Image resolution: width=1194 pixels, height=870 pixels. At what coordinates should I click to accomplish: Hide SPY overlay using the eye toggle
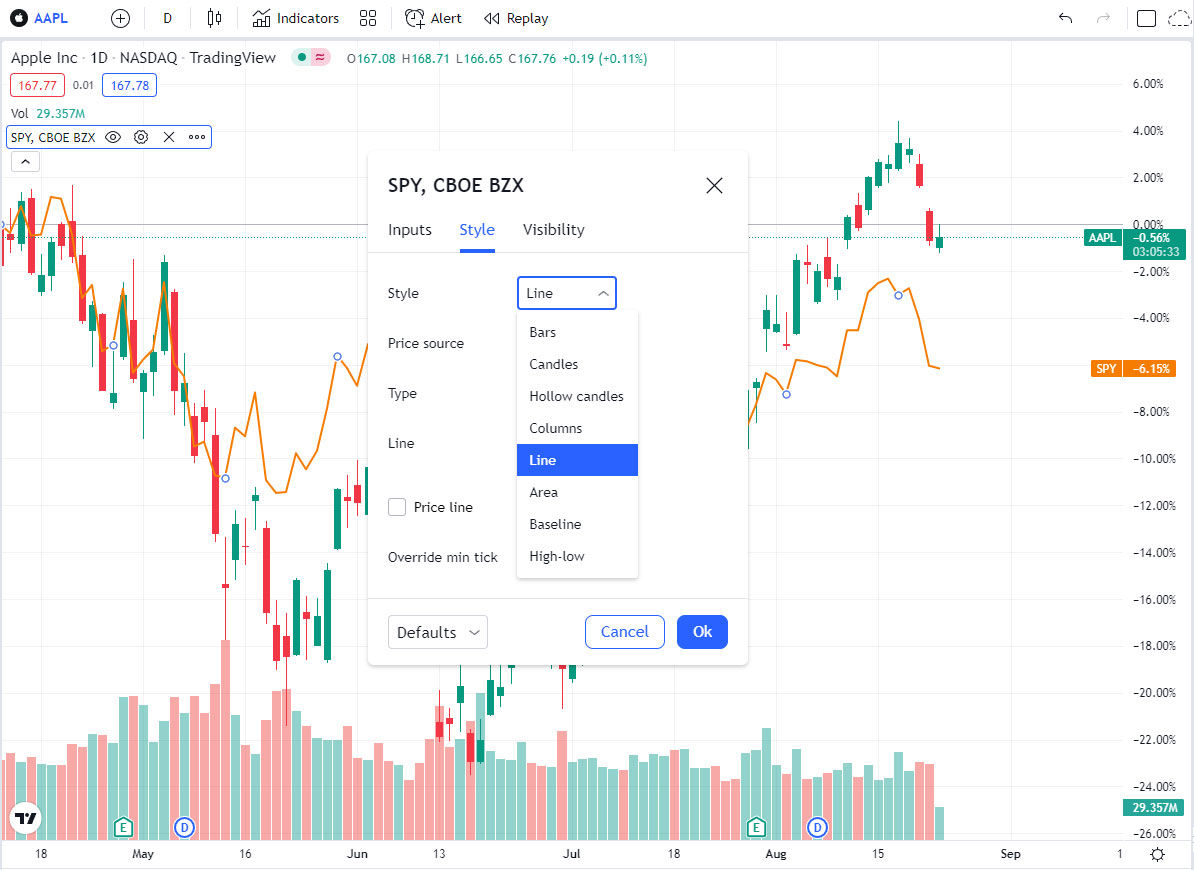(x=114, y=137)
